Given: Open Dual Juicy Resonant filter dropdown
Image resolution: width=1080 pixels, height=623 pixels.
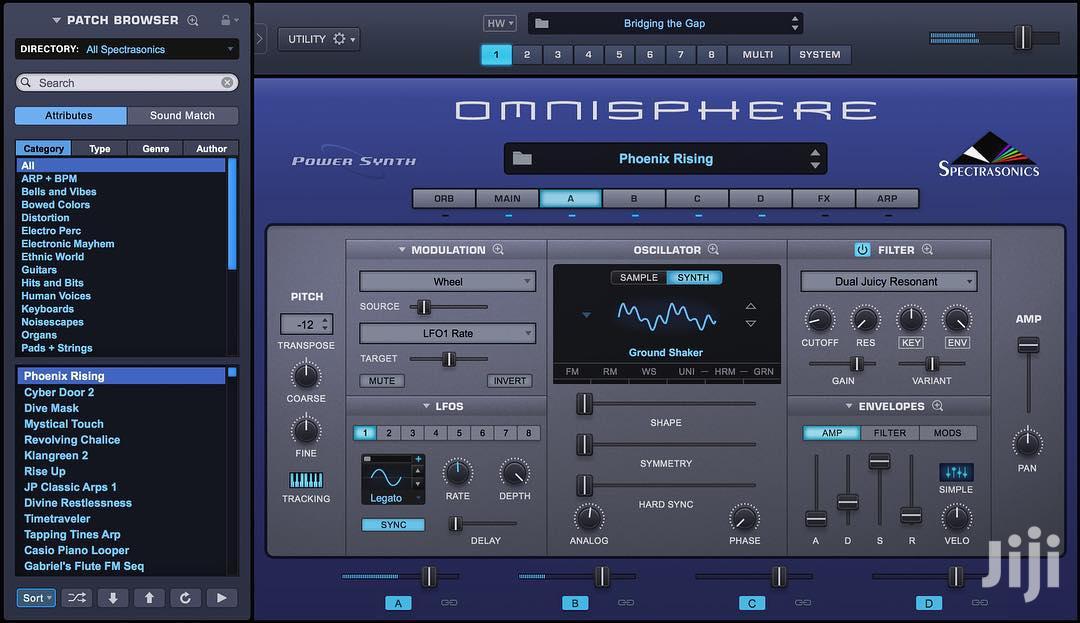Looking at the screenshot, I should [x=889, y=282].
